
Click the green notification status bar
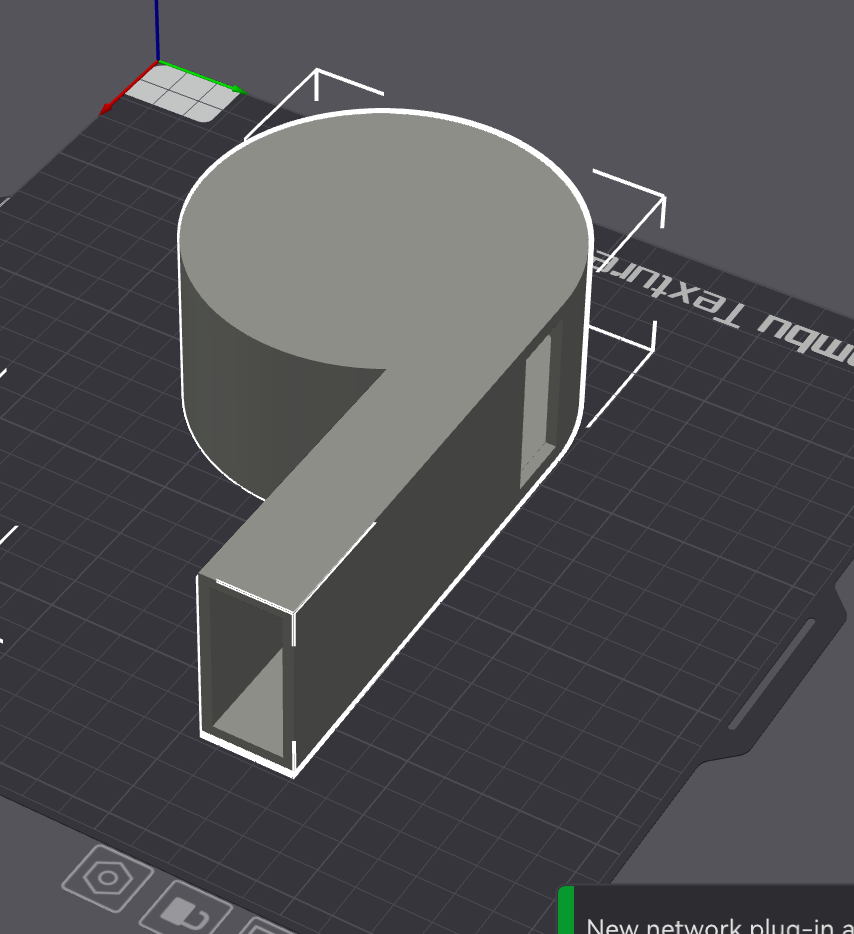pyautogui.click(x=566, y=910)
